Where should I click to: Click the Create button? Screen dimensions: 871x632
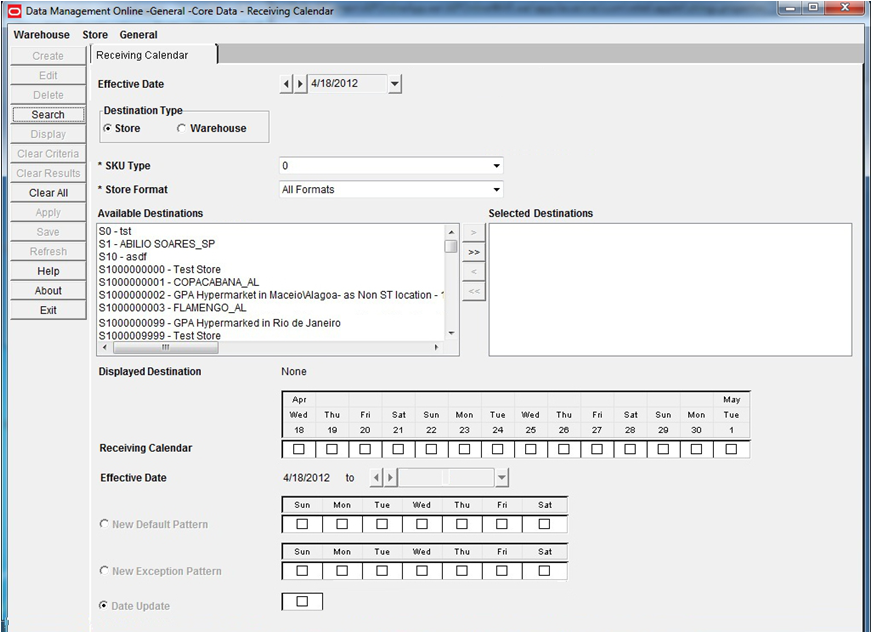coord(48,56)
